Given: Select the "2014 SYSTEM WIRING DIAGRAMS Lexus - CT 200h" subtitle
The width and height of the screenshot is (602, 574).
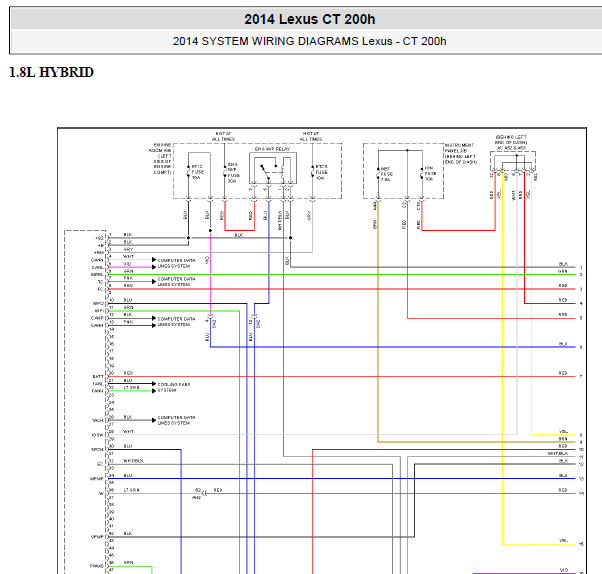Looking at the screenshot, I should (x=309, y=41).
